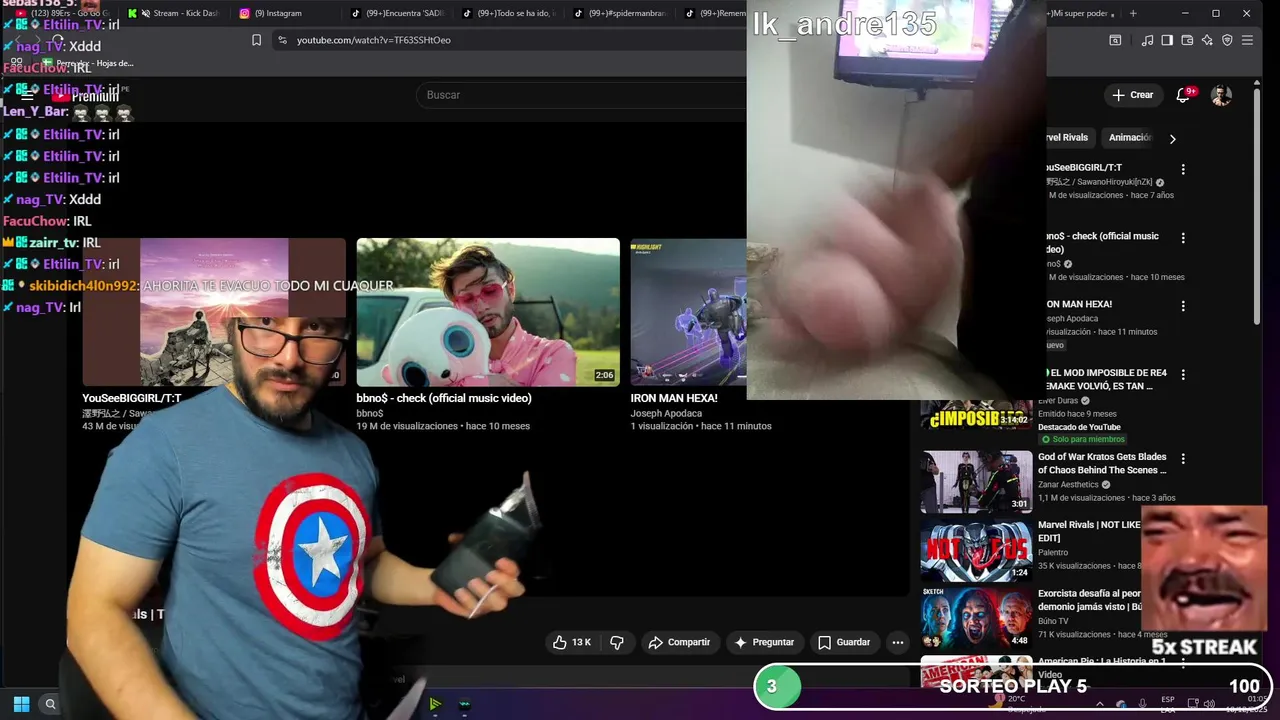Open Exorcista desafía sidebar thumbnail
Viewport: 1280px width, 720px height.
[x=976, y=618]
